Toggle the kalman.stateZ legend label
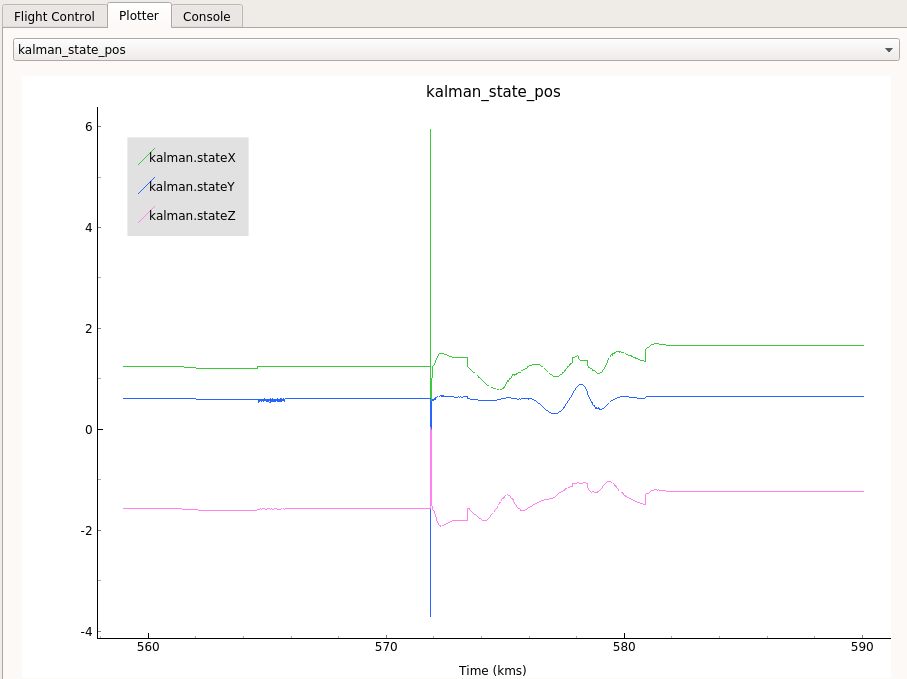Screen dimensions: 907x679 pos(192,215)
